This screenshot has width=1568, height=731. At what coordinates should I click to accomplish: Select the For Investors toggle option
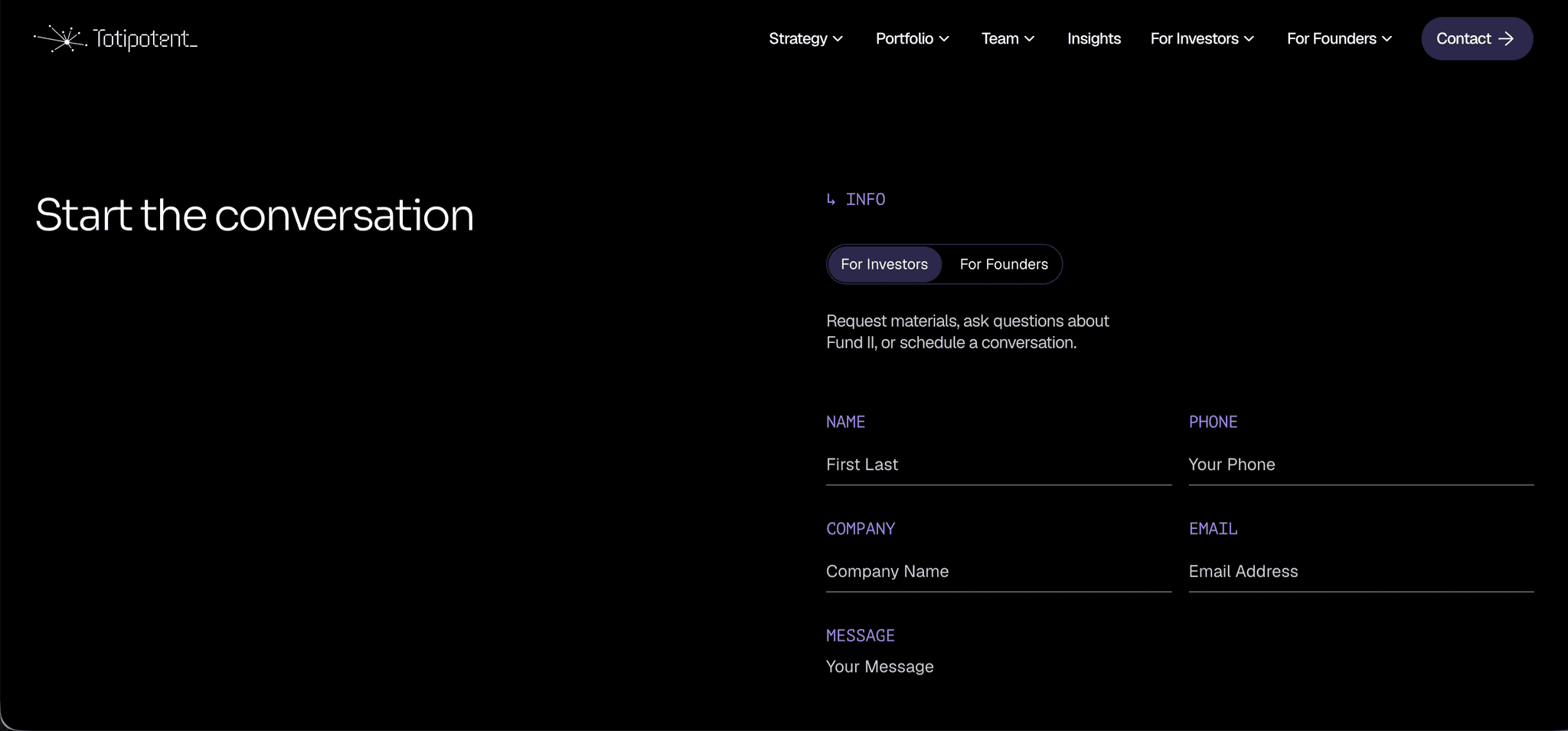[x=884, y=264]
